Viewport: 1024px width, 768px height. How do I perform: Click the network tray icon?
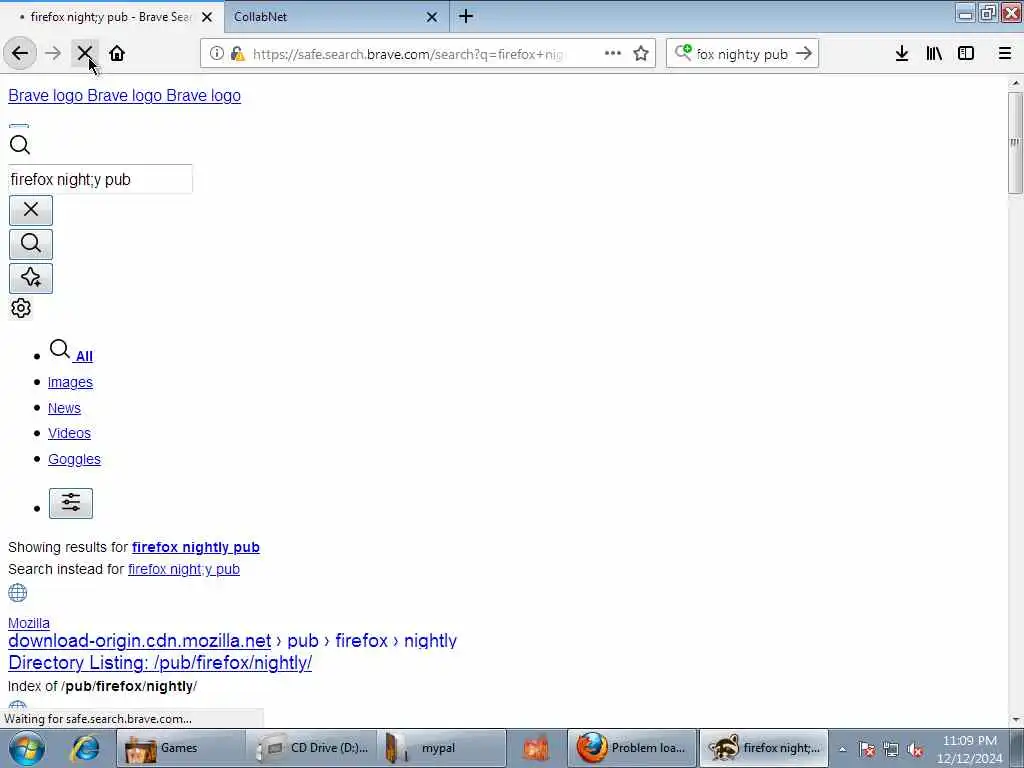pyautogui.click(x=891, y=750)
